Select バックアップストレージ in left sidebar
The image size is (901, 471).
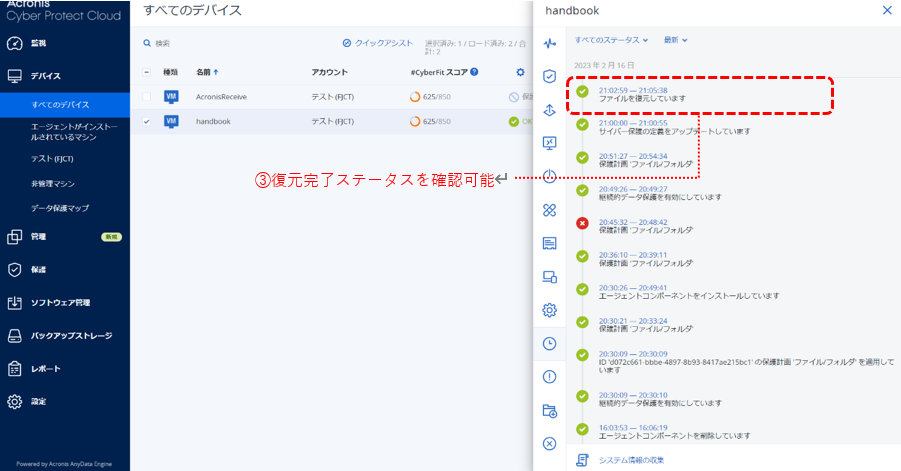pyautogui.click(x=70, y=336)
